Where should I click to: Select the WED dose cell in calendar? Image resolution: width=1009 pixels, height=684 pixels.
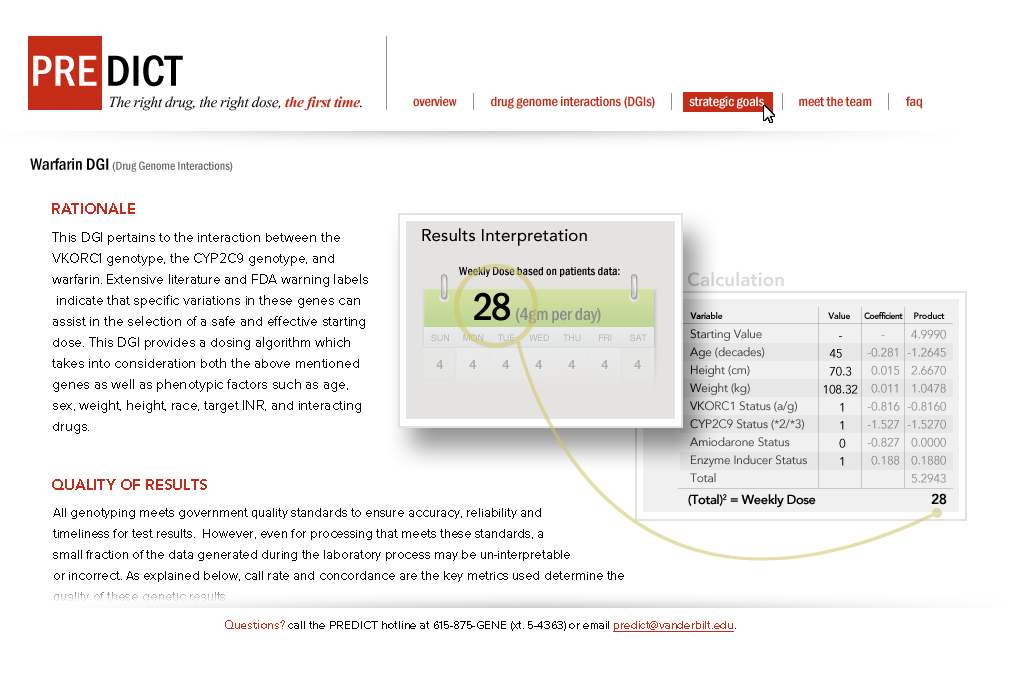point(539,365)
